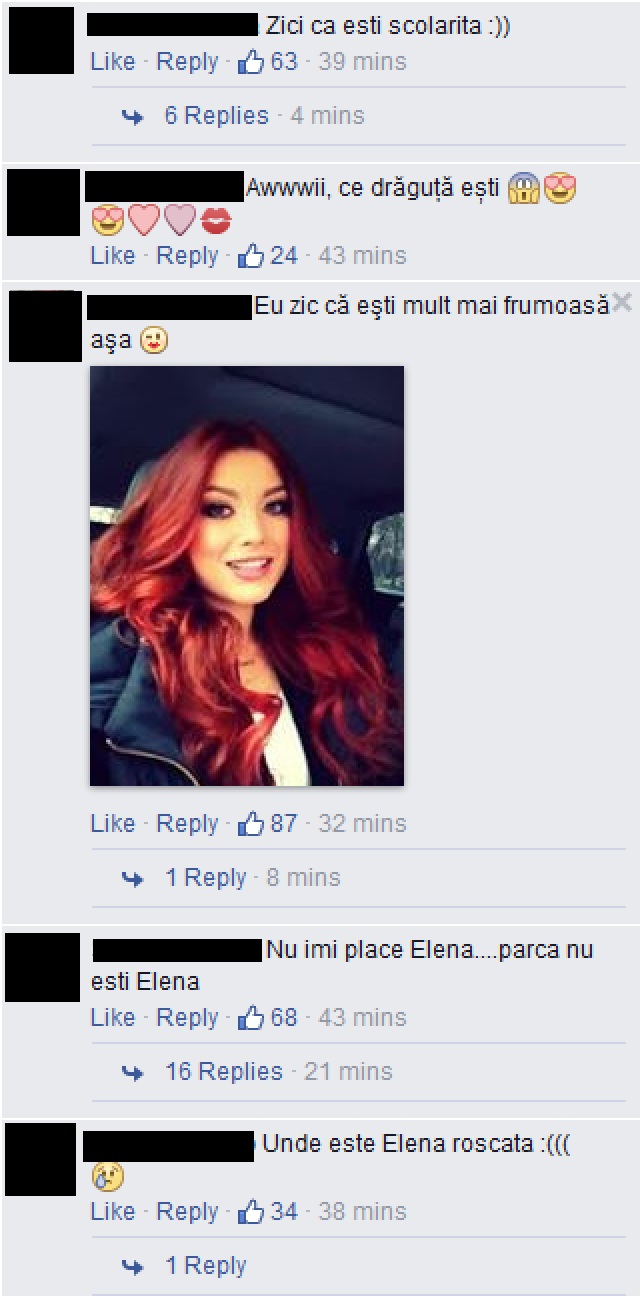Open profile picture of first commenter
This screenshot has height=1296, width=640.
click(41, 40)
